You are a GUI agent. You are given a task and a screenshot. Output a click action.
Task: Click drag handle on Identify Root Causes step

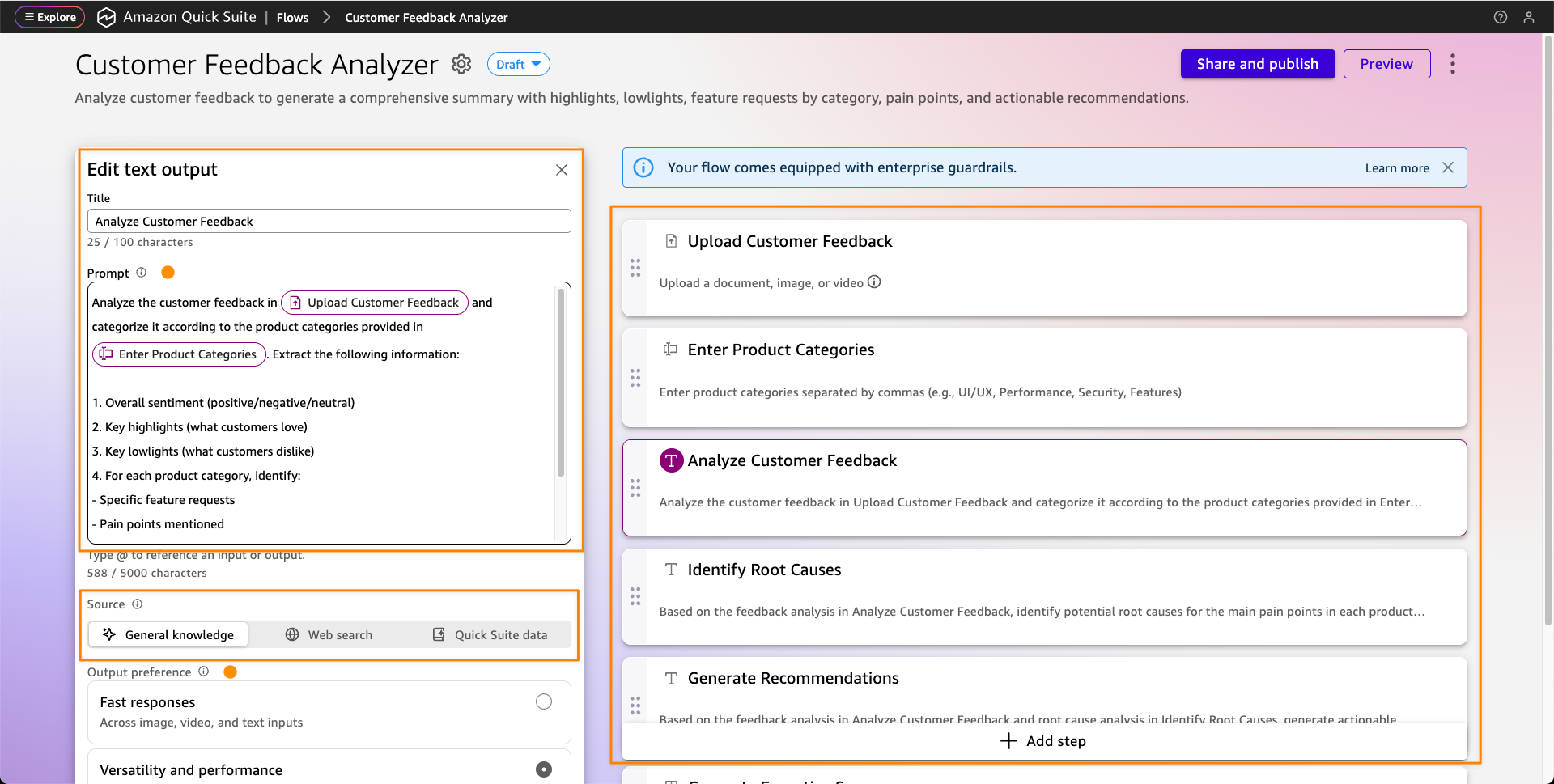pos(635,597)
